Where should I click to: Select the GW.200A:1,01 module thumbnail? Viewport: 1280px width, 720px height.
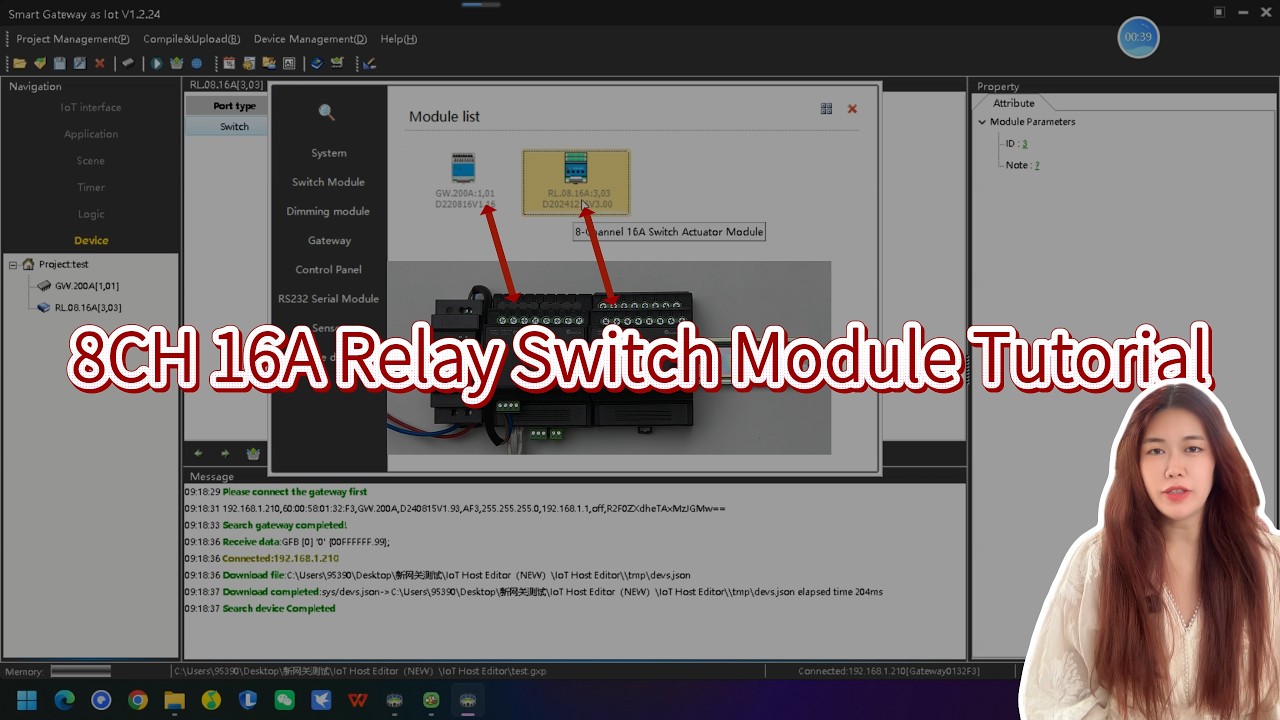coord(464,182)
